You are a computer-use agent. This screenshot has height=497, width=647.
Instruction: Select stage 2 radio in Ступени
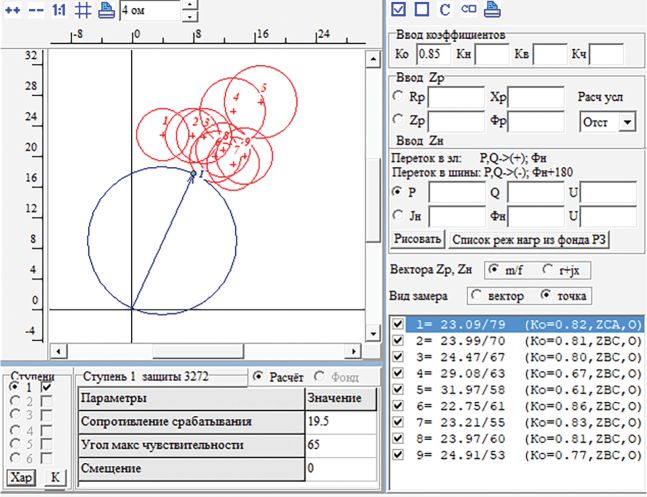pyautogui.click(x=14, y=400)
